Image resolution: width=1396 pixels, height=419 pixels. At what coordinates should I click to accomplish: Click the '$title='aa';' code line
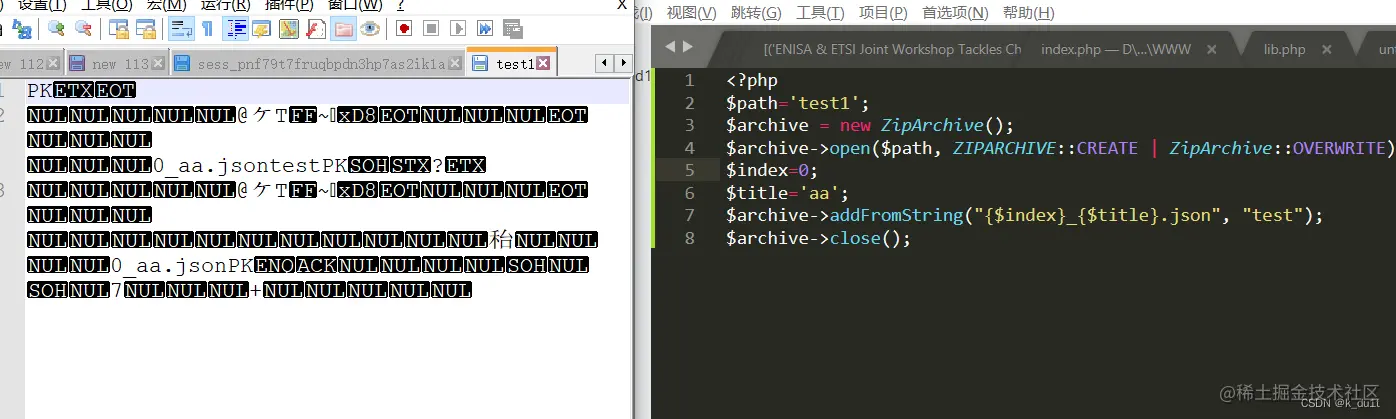(x=787, y=193)
